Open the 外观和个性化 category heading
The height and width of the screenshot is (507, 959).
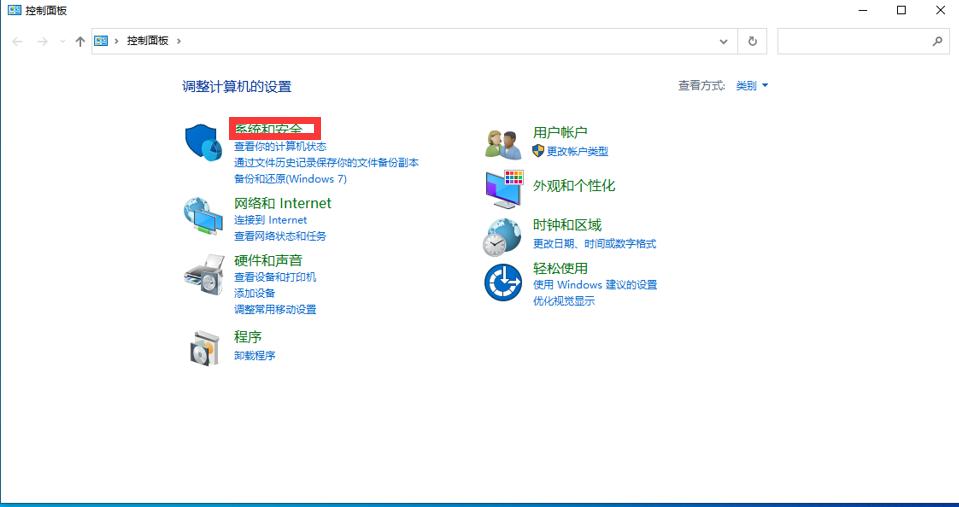point(574,185)
